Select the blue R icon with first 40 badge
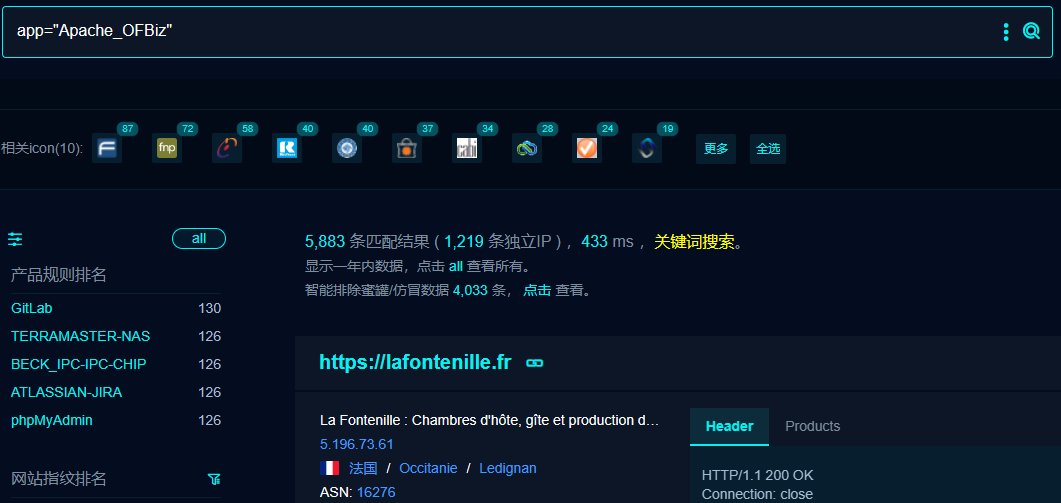Image resolution: width=1061 pixels, height=503 pixels. [x=287, y=148]
